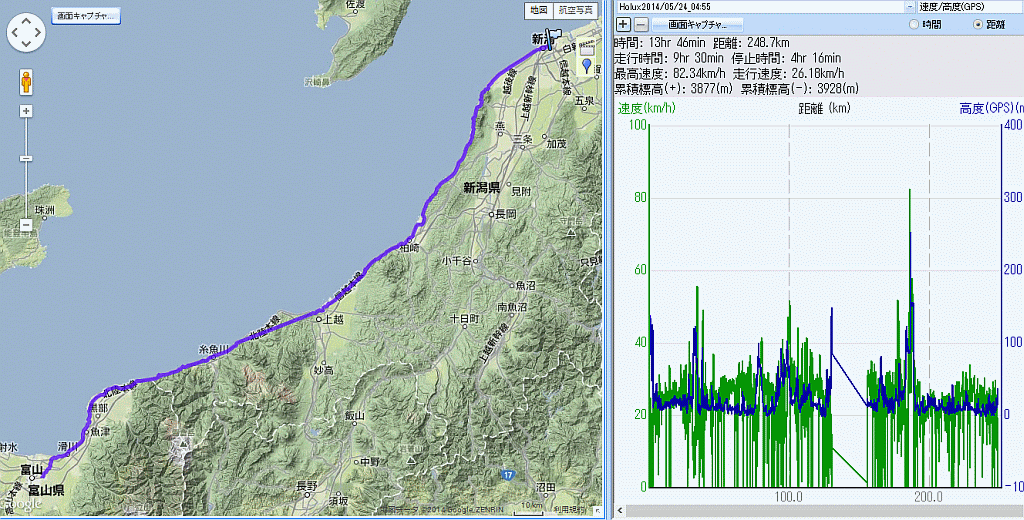This screenshot has width=1024, height=520.
Task: Select the Street View pegman icon
Action: click(26, 82)
